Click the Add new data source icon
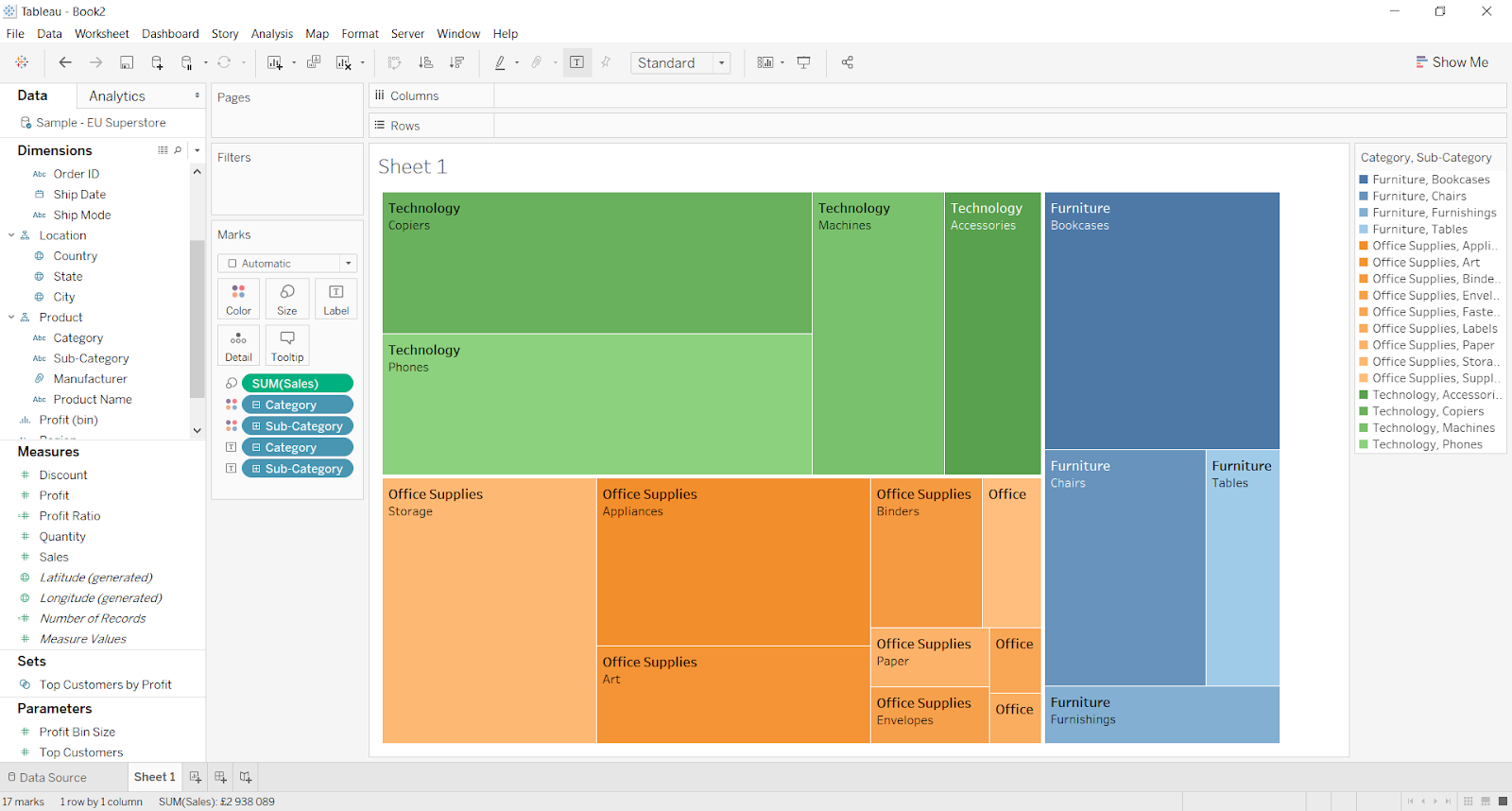 (x=157, y=62)
